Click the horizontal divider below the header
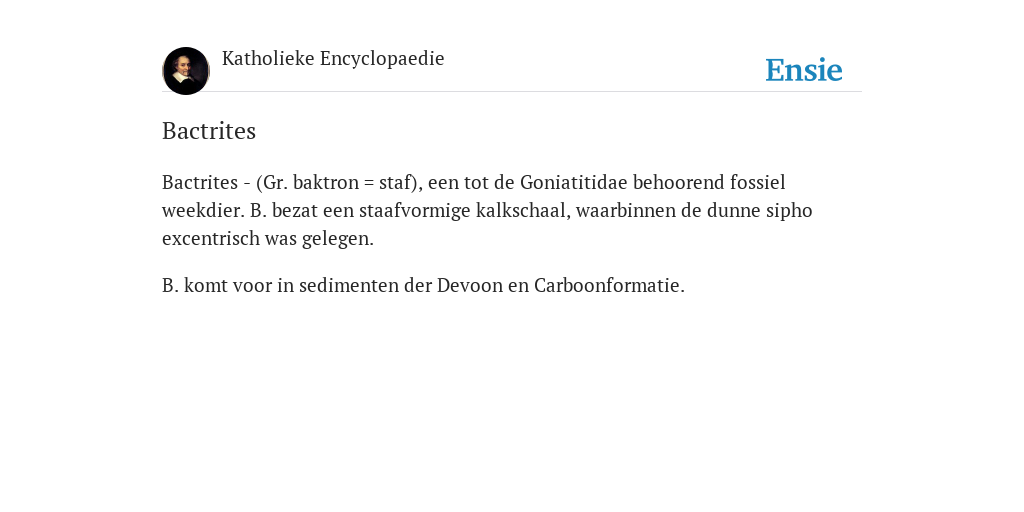Screen dimensions: 1024x512 coord(512,92)
